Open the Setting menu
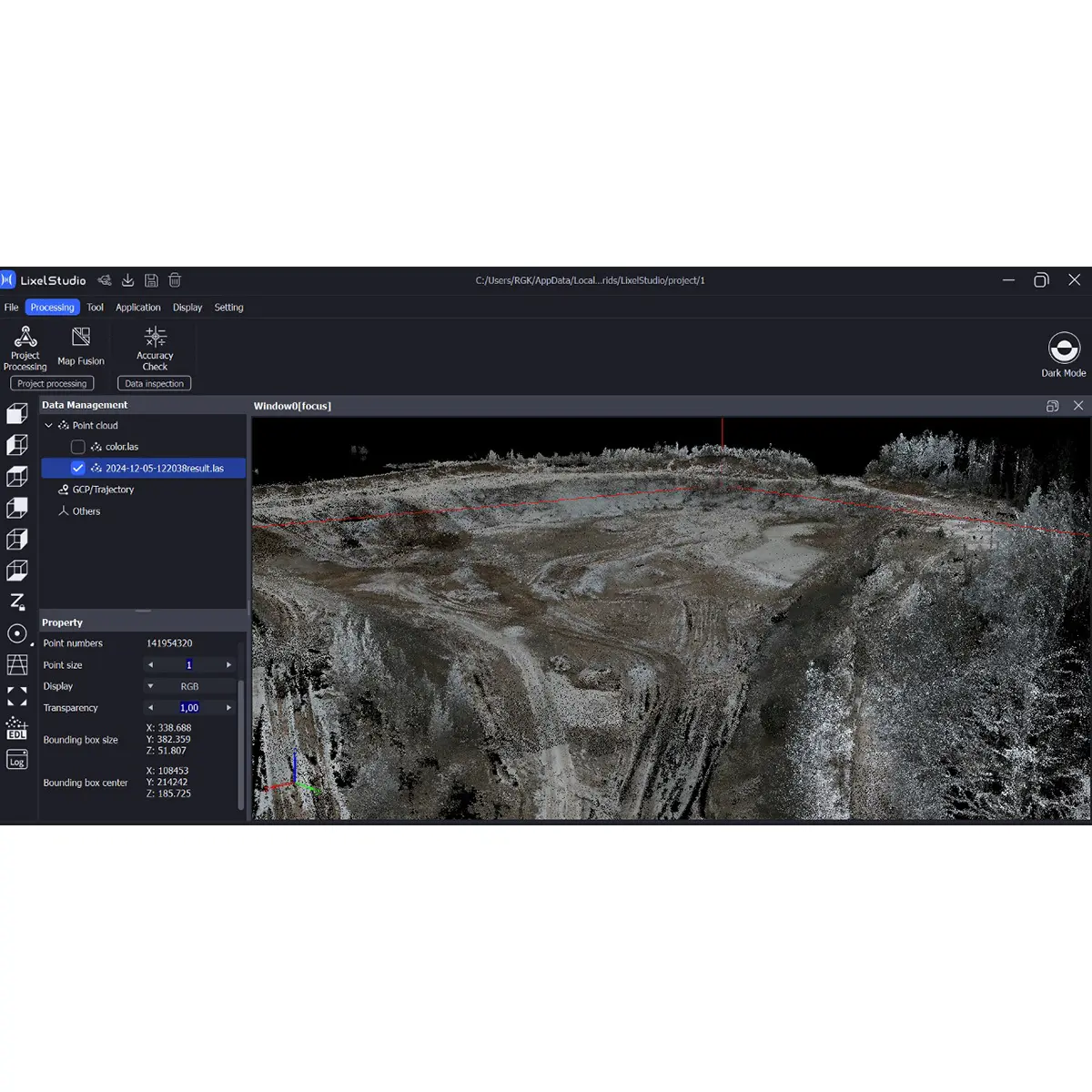Image resolution: width=1092 pixels, height=1092 pixels. tap(228, 308)
